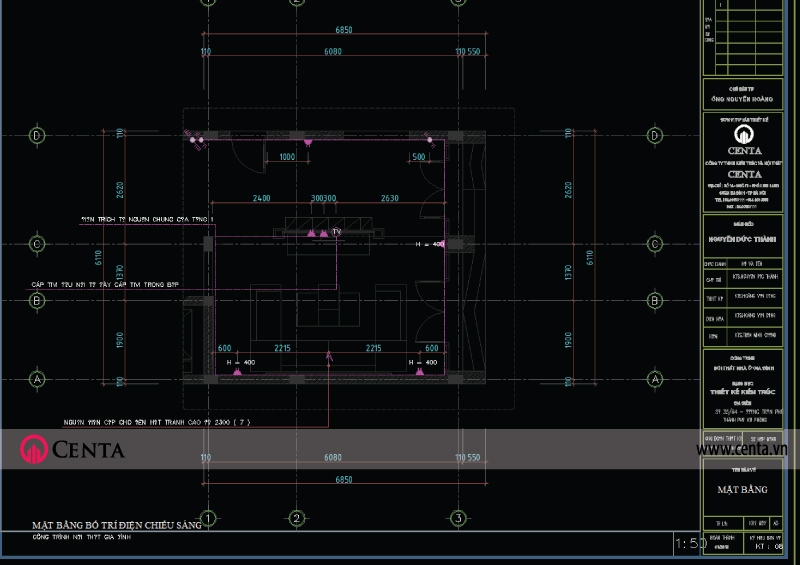Click the ÔNG NGUYỄN HOÀNG owner name
Image resolution: width=800 pixels, height=565 pixels.
pos(743,101)
